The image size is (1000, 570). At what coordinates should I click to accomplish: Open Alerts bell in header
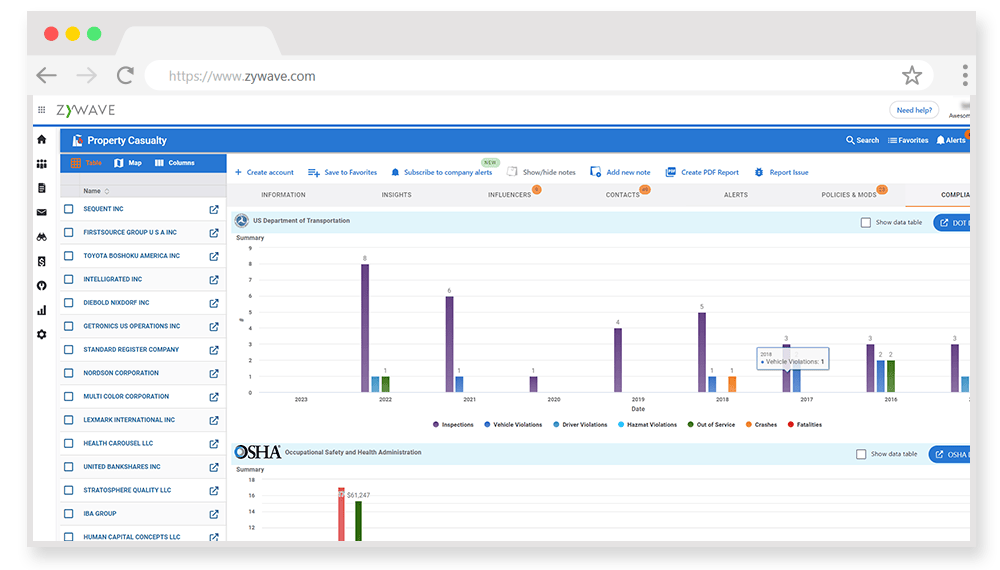[951, 140]
